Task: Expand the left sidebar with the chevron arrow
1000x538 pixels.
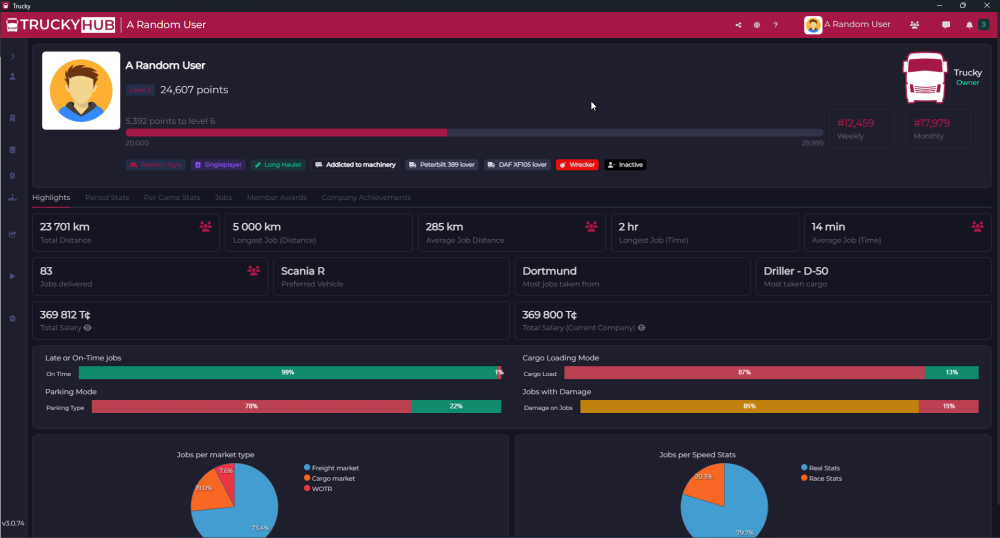Action: pos(12,57)
